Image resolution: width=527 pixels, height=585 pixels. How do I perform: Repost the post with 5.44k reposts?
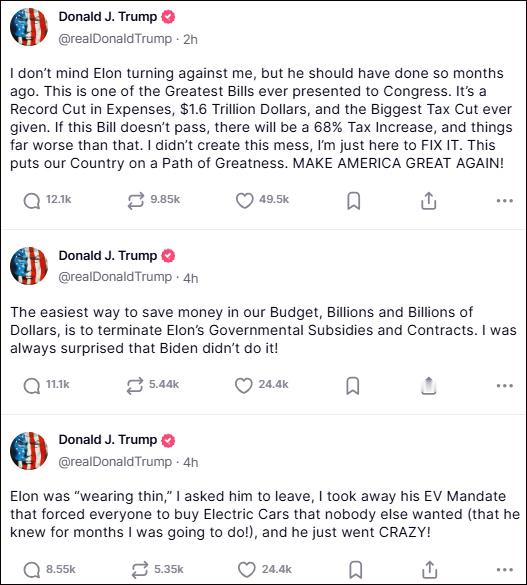pos(135,386)
